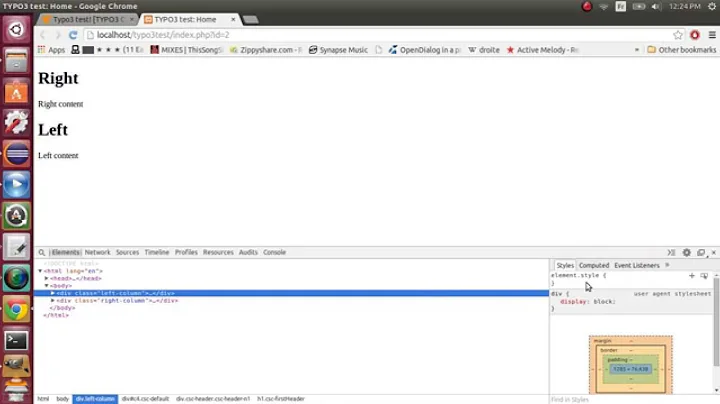Click the battery indicator in top bar

tap(639, 6)
